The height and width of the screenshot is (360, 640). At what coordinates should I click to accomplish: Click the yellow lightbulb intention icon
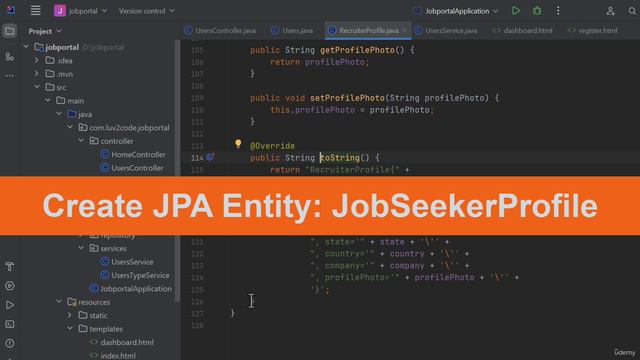(x=238, y=143)
